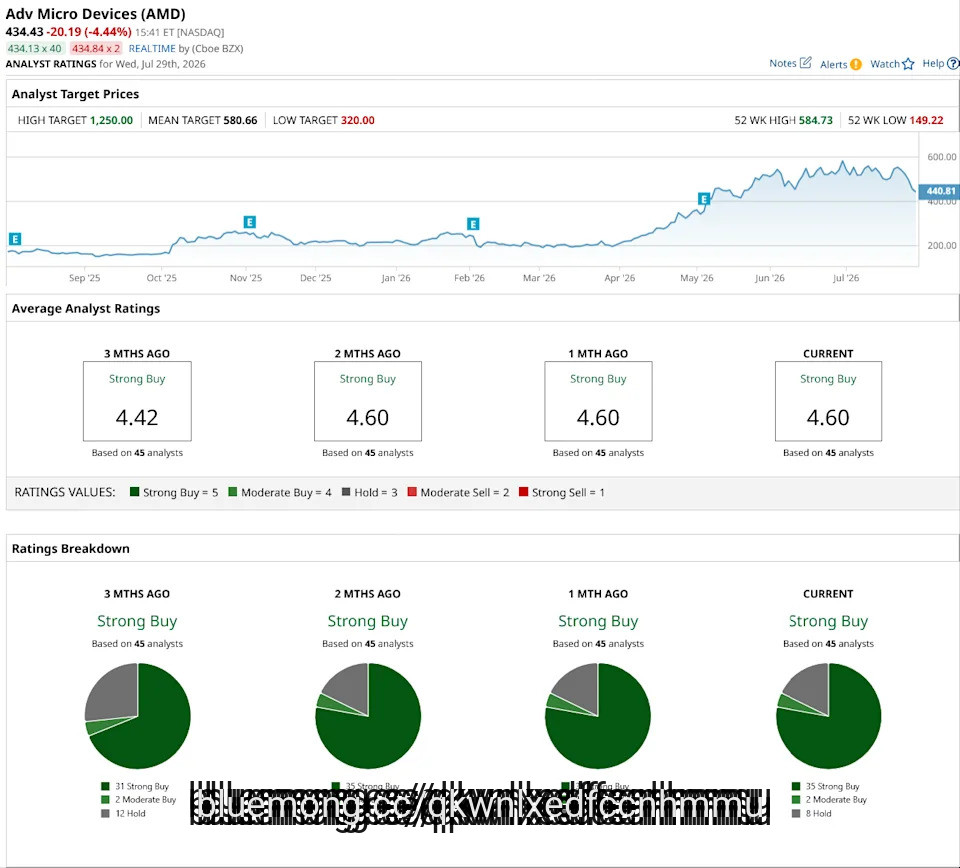960x868 pixels.
Task: Click the 1 MTH AGO pie chart
Action: click(598, 716)
